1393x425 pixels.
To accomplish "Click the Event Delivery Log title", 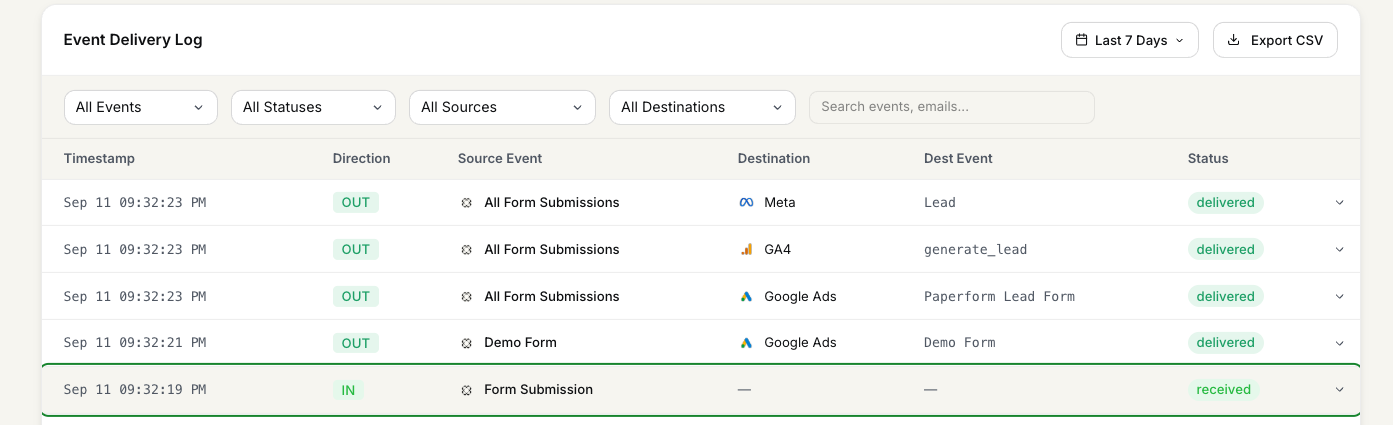I will point(133,40).
